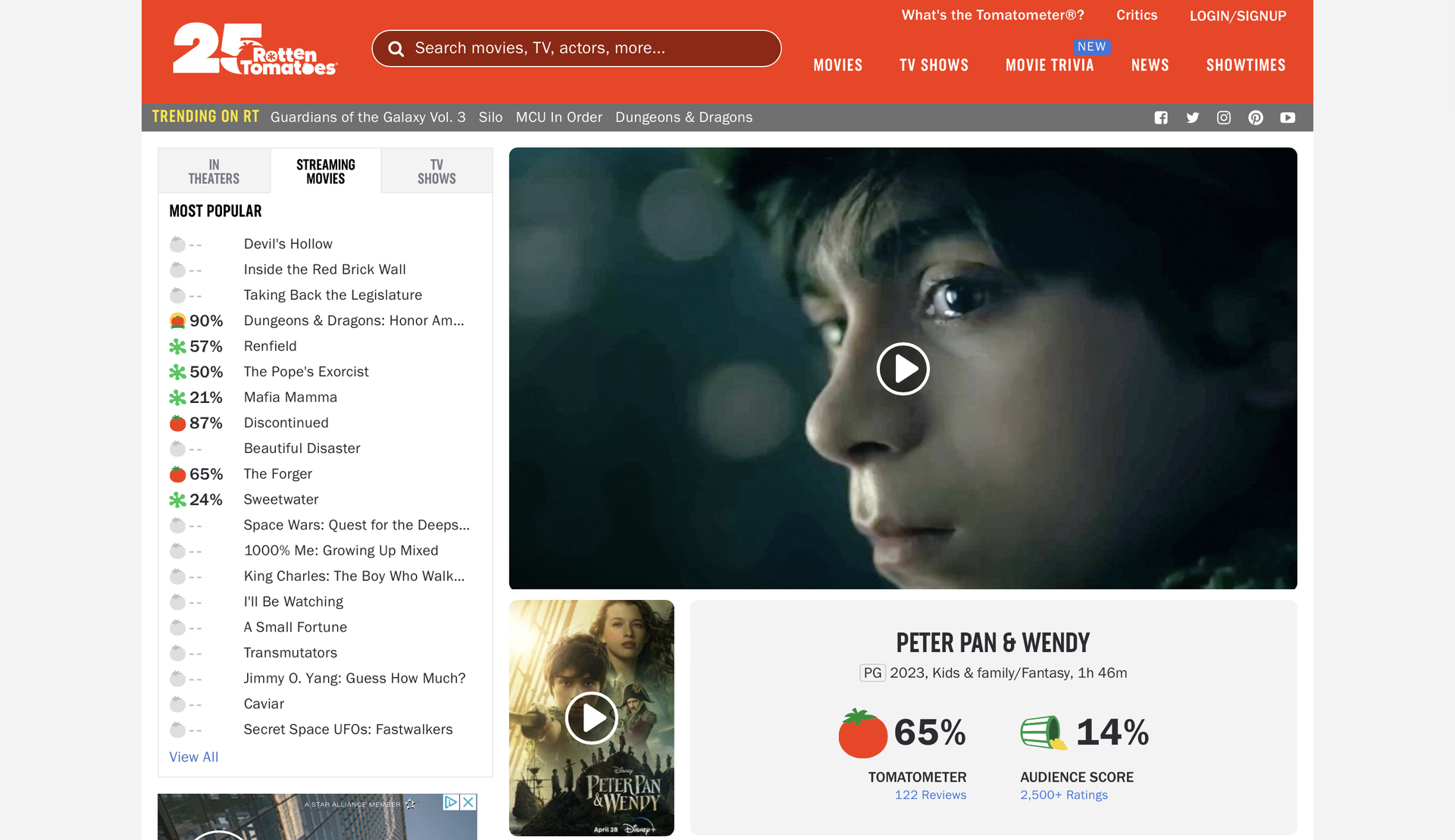
Task: Open Sweetwater
Action: (x=281, y=500)
